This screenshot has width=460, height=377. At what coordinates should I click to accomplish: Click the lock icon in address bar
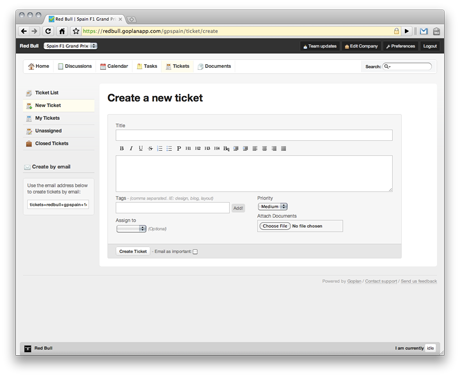point(396,31)
